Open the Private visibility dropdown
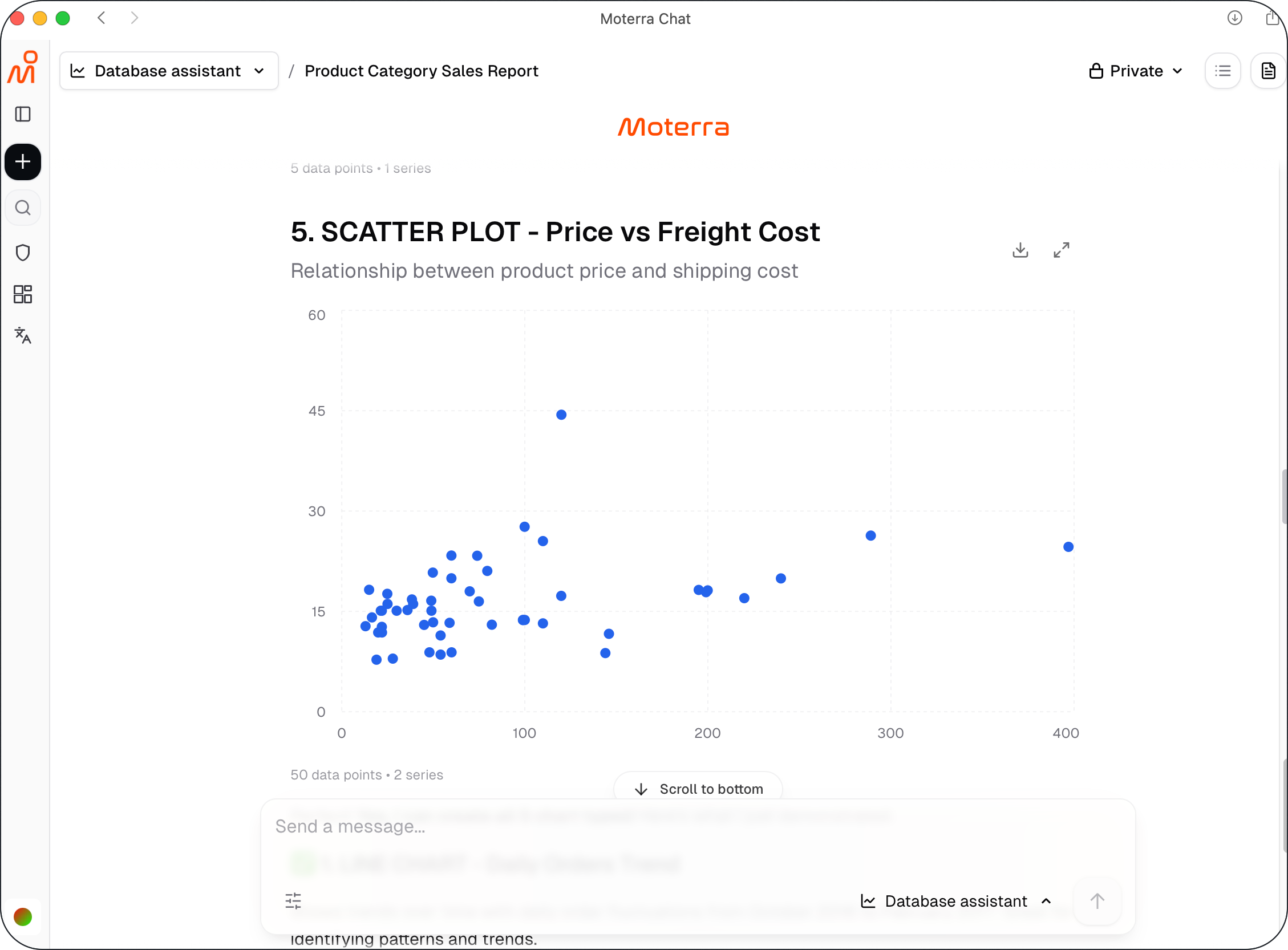The image size is (1288, 950). [1136, 71]
